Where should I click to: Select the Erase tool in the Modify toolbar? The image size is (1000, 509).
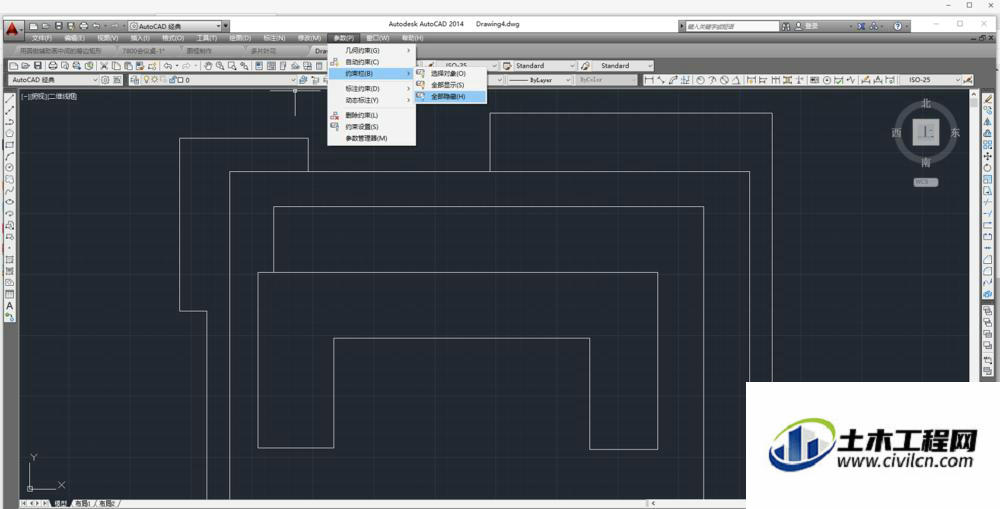(x=988, y=99)
